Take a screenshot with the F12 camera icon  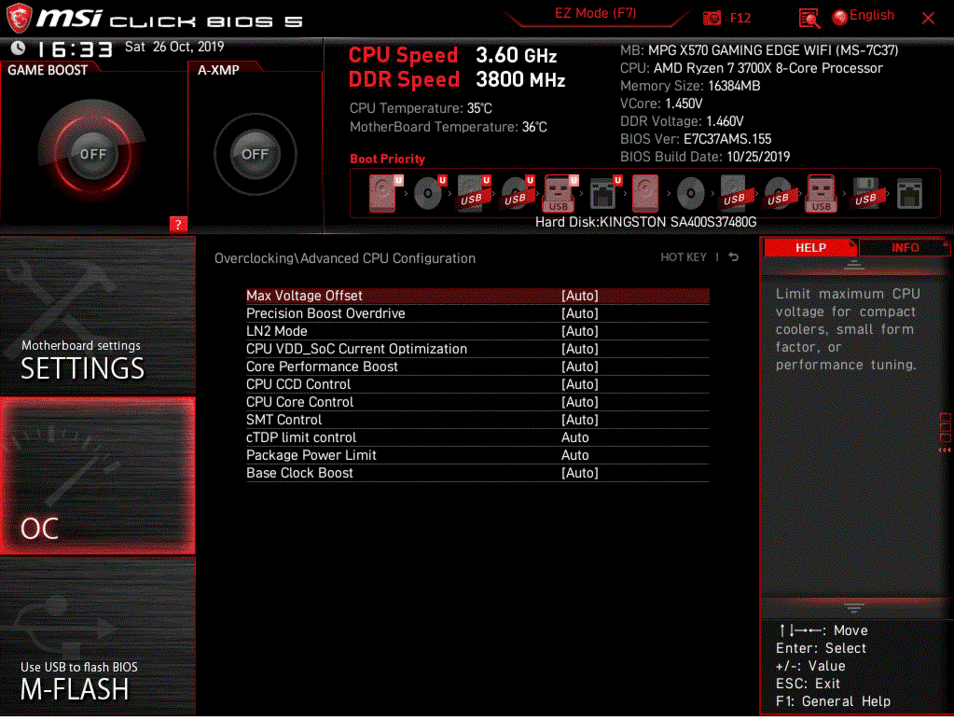click(712, 18)
